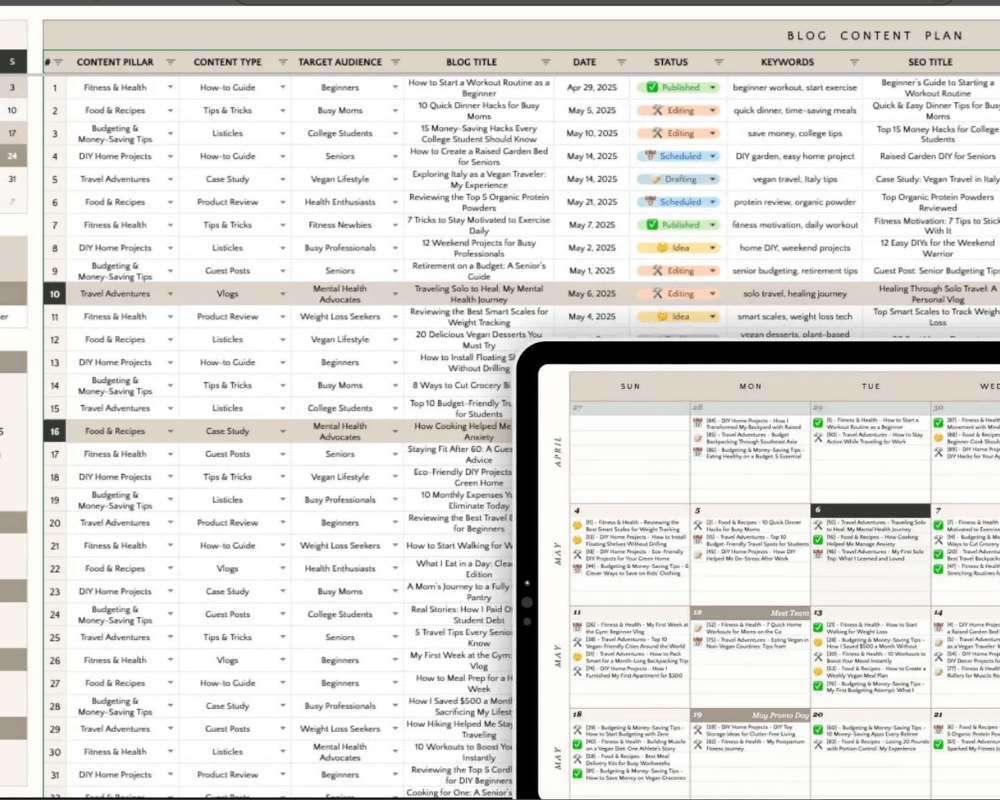Click tools icon beside calendar entry [90]

click(x=818, y=438)
